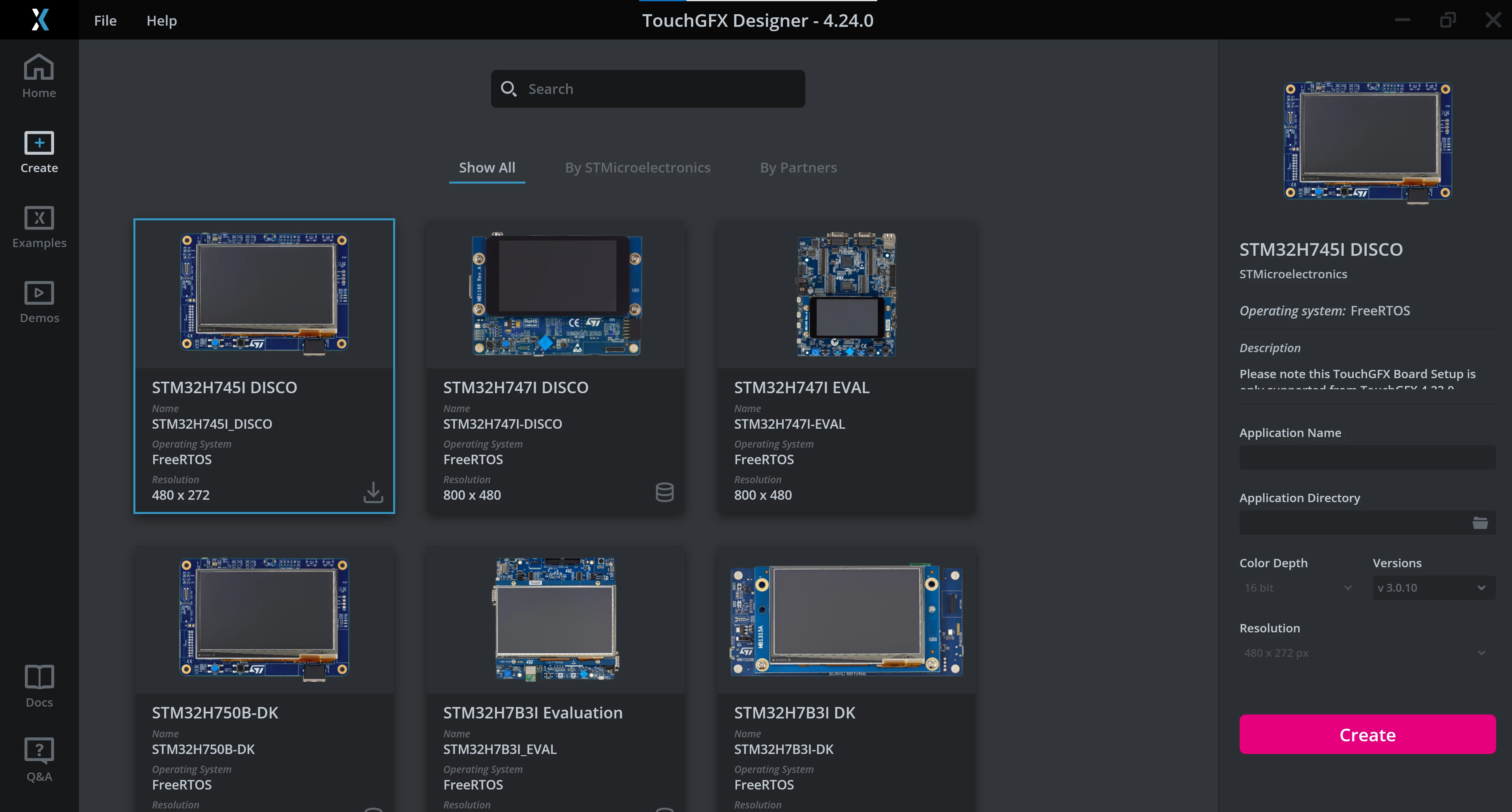The width and height of the screenshot is (1512, 812).
Task: Browse Application Directory with folder icon
Action: click(1480, 523)
